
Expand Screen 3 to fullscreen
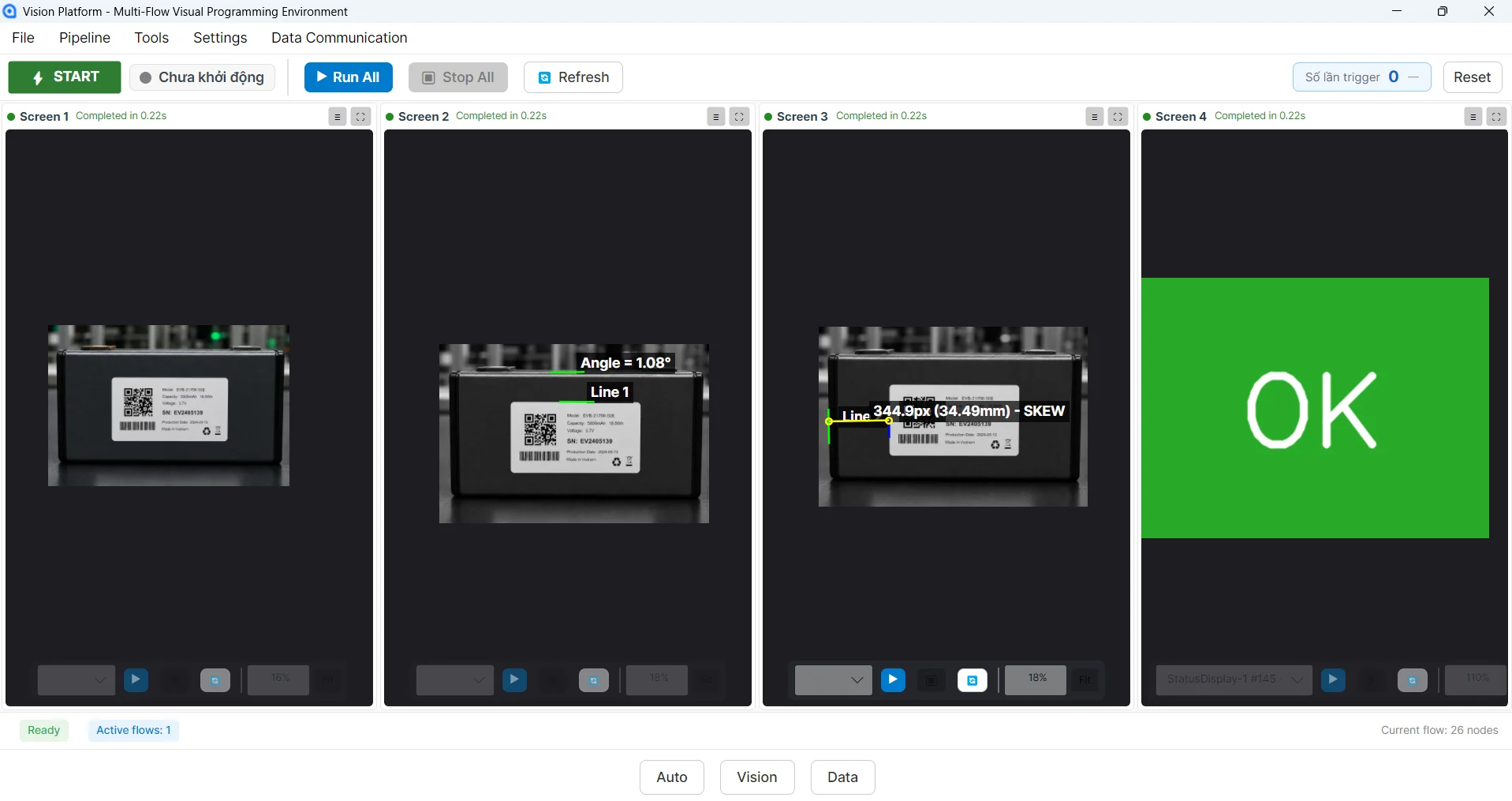coord(1118,117)
